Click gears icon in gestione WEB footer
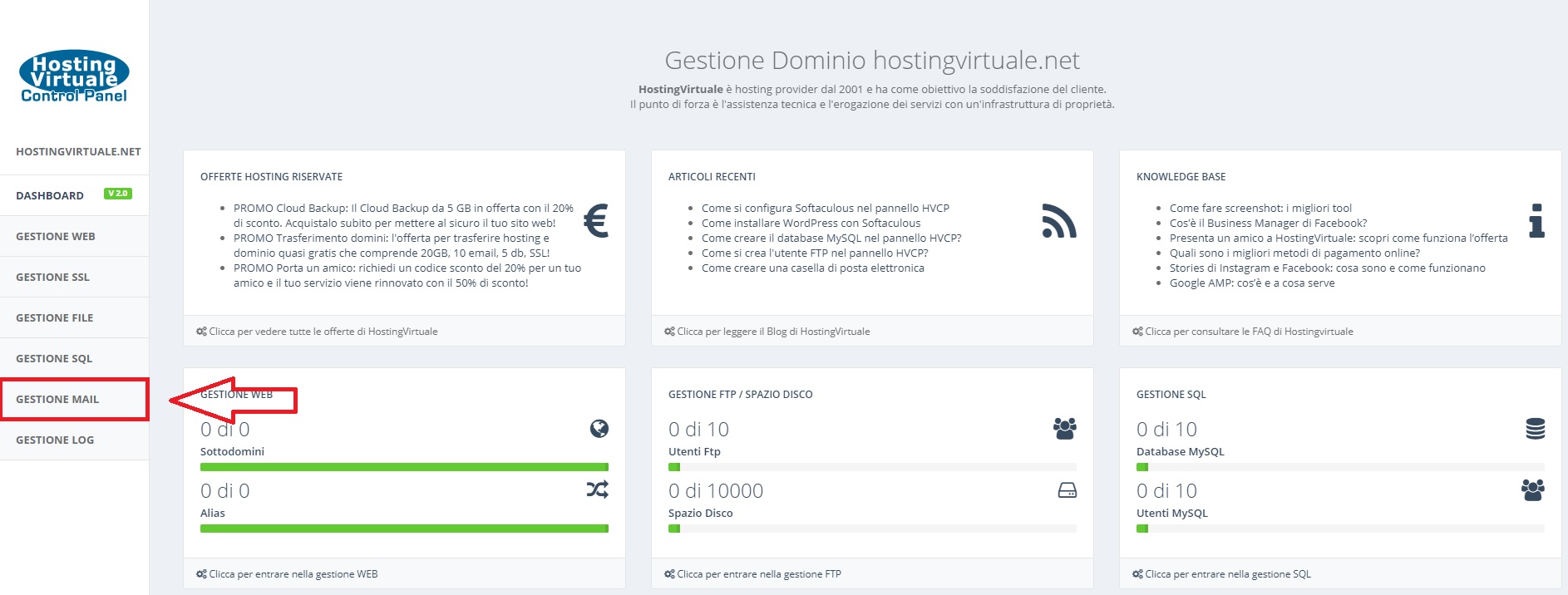This screenshot has height=595, width=1568. (x=201, y=574)
